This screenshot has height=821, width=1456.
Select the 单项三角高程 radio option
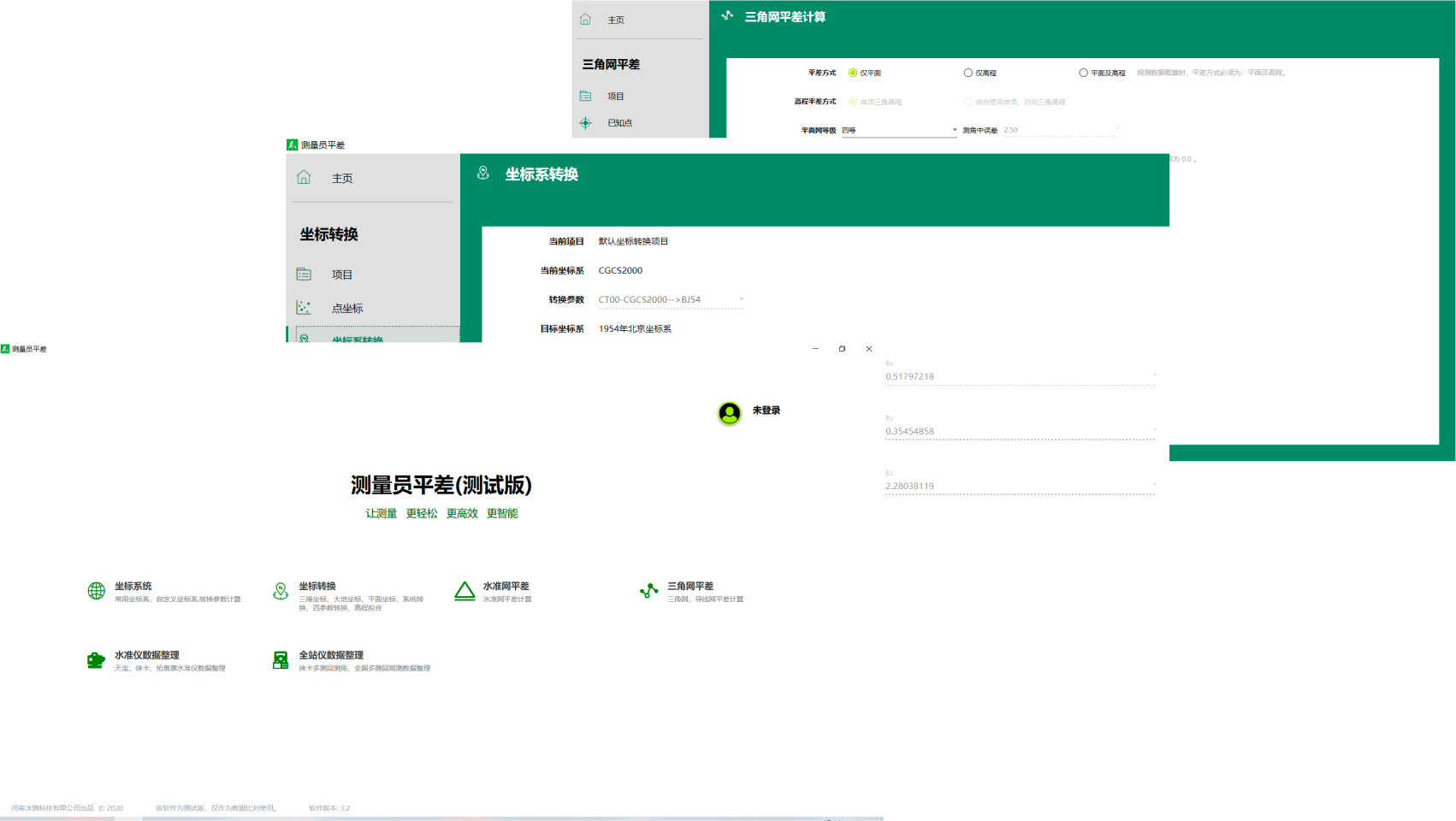[853, 102]
